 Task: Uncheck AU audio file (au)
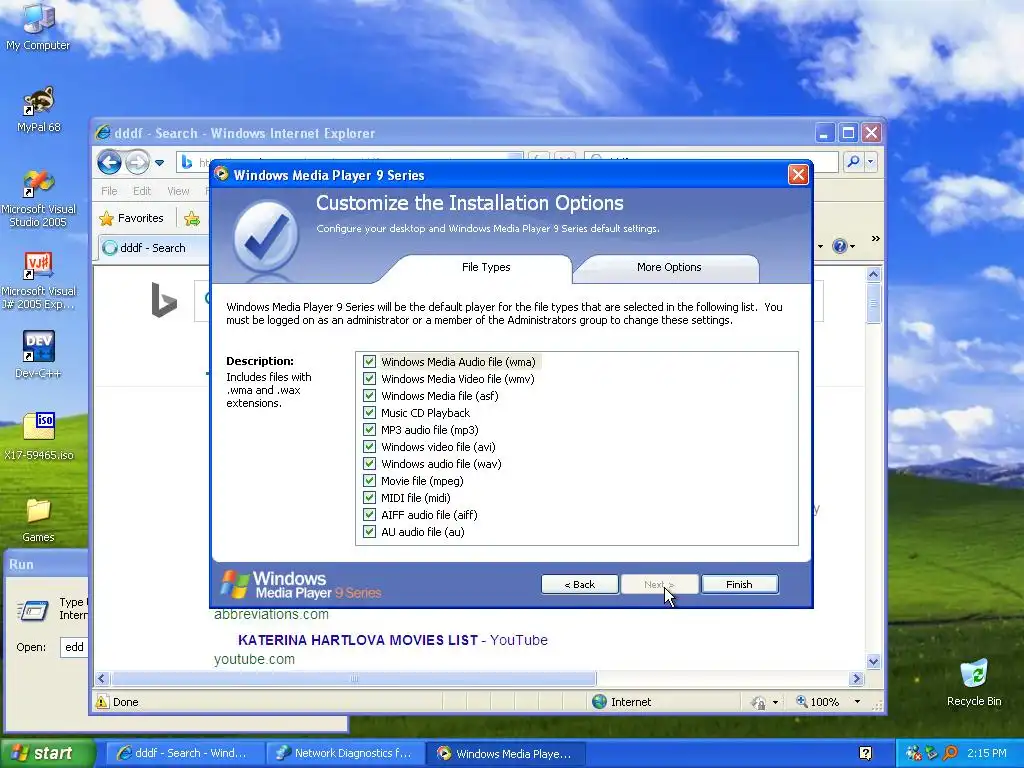coord(369,532)
